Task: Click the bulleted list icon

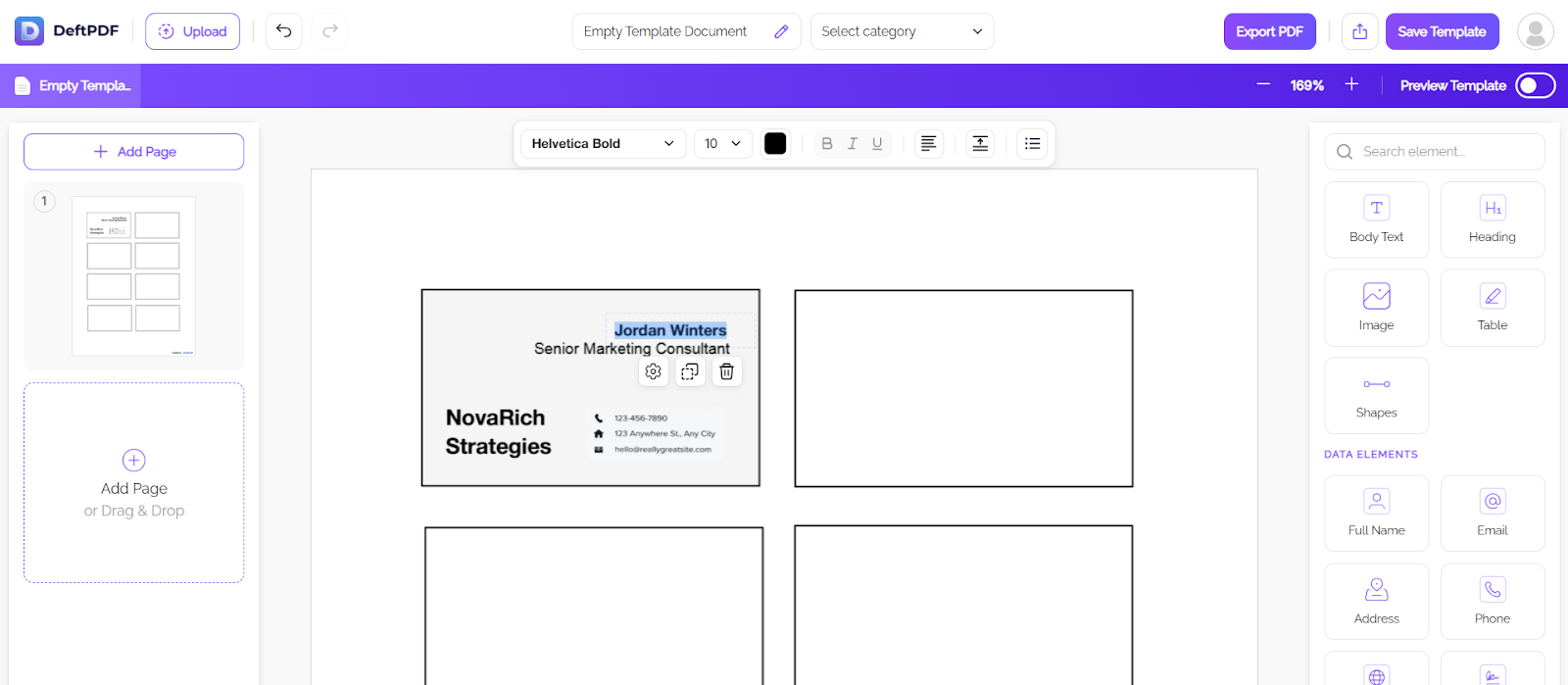Action: click(x=1032, y=144)
